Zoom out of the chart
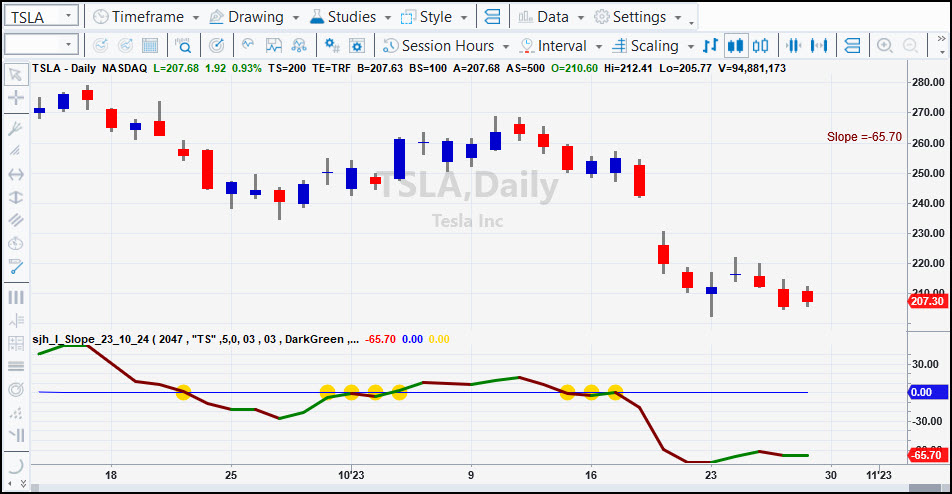 pos(910,46)
